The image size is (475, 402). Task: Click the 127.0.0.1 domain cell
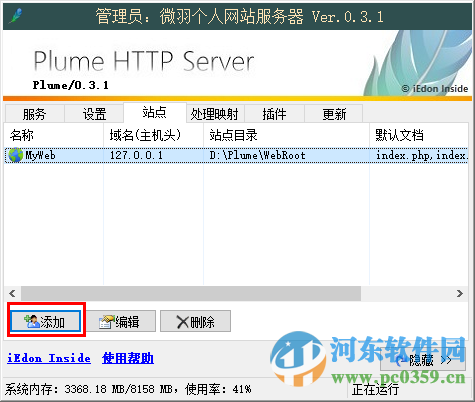click(136, 155)
